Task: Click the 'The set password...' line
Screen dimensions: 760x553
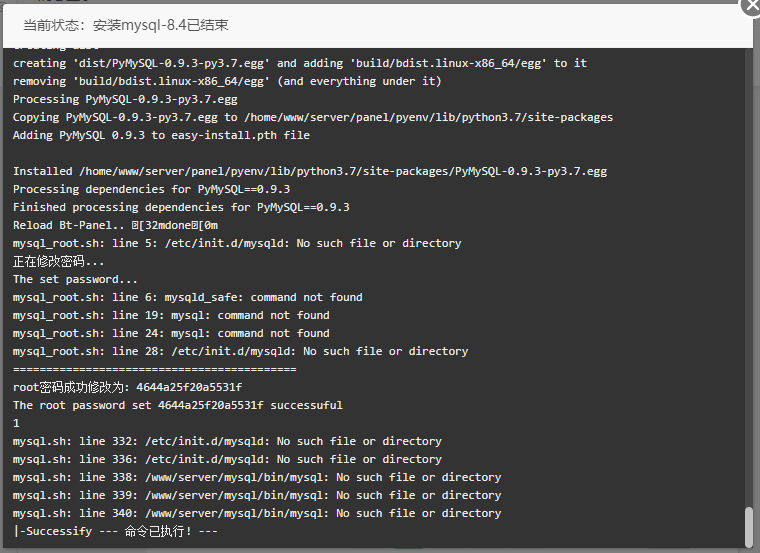Action: coord(75,280)
